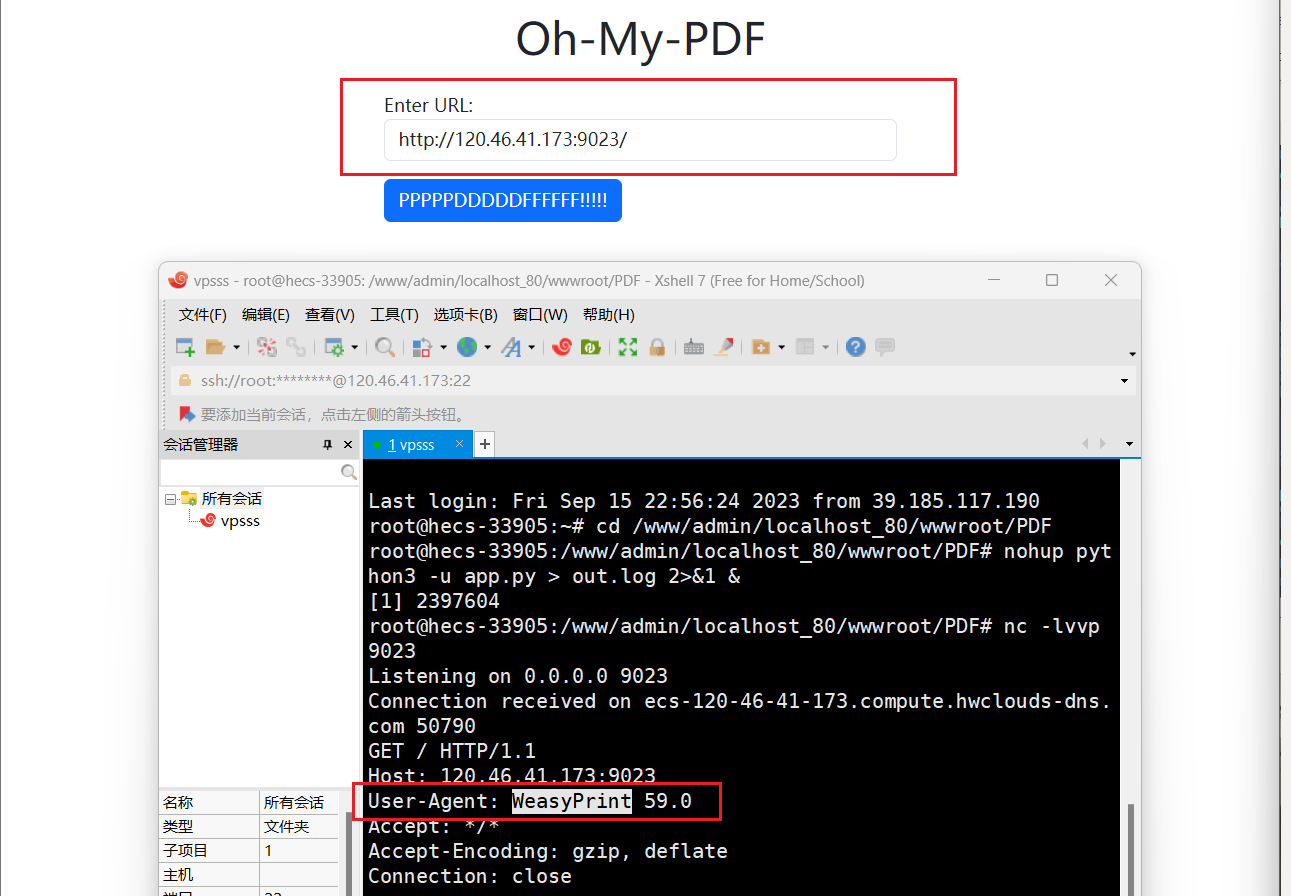Open the 文件(F) menu
This screenshot has height=896, width=1291.
tap(203, 315)
